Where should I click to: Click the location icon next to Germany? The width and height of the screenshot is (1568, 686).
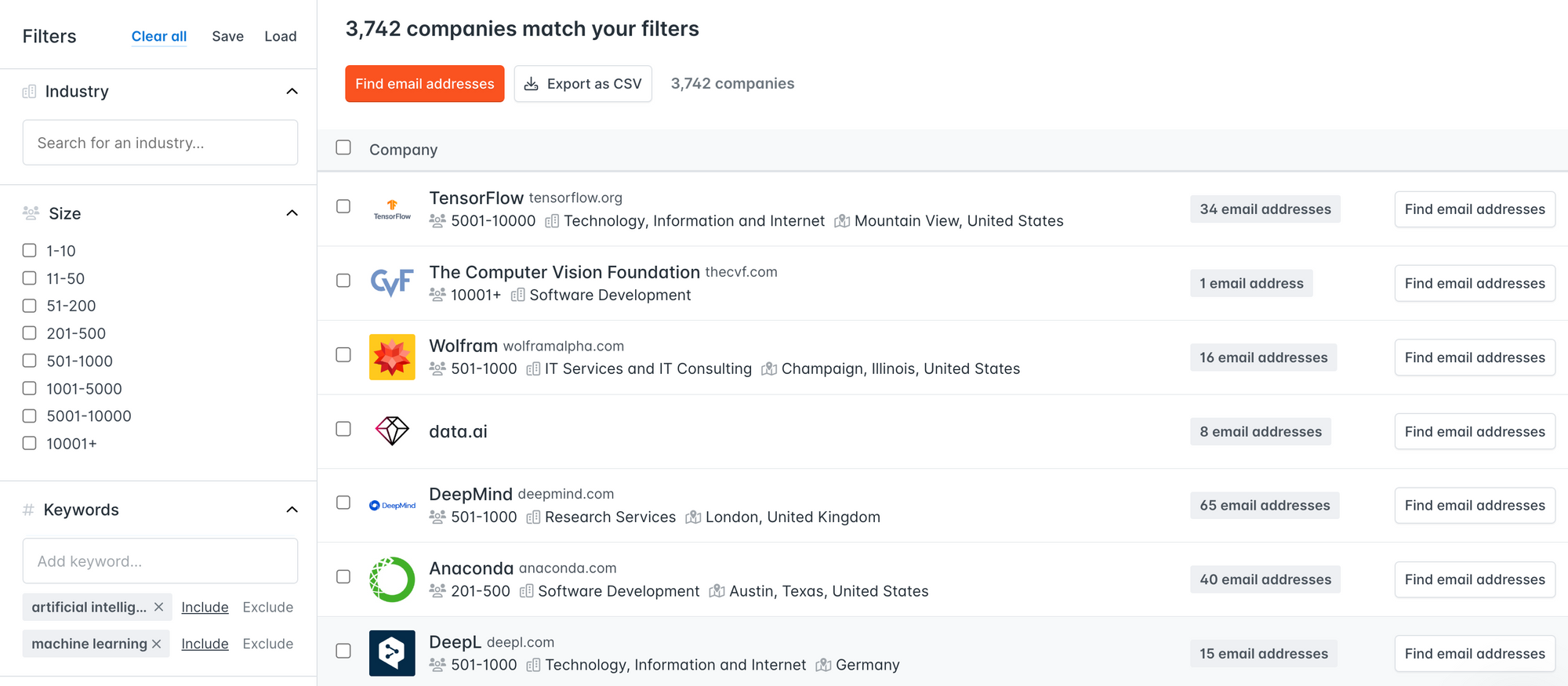[823, 665]
